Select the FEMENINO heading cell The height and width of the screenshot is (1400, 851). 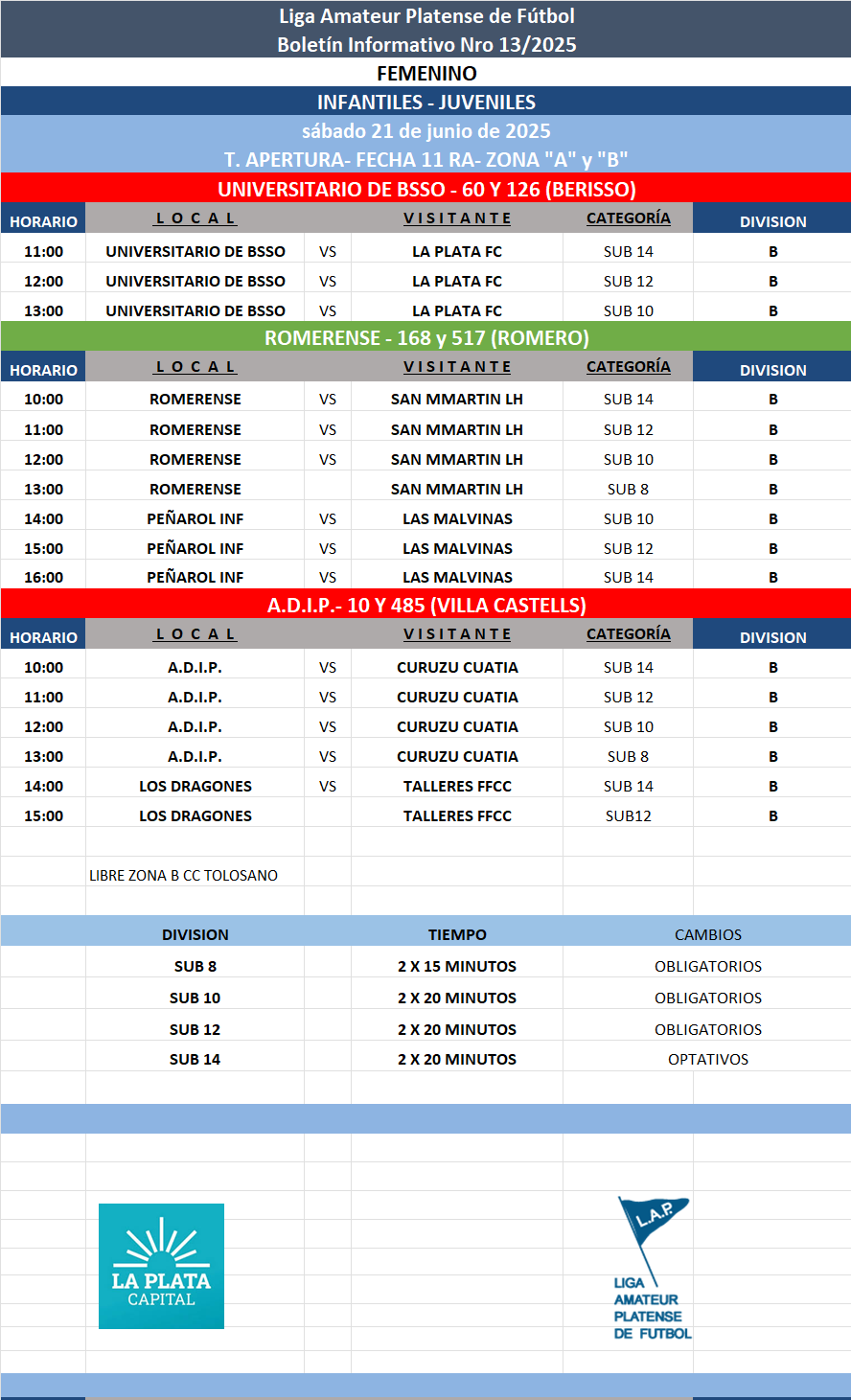tap(426, 74)
